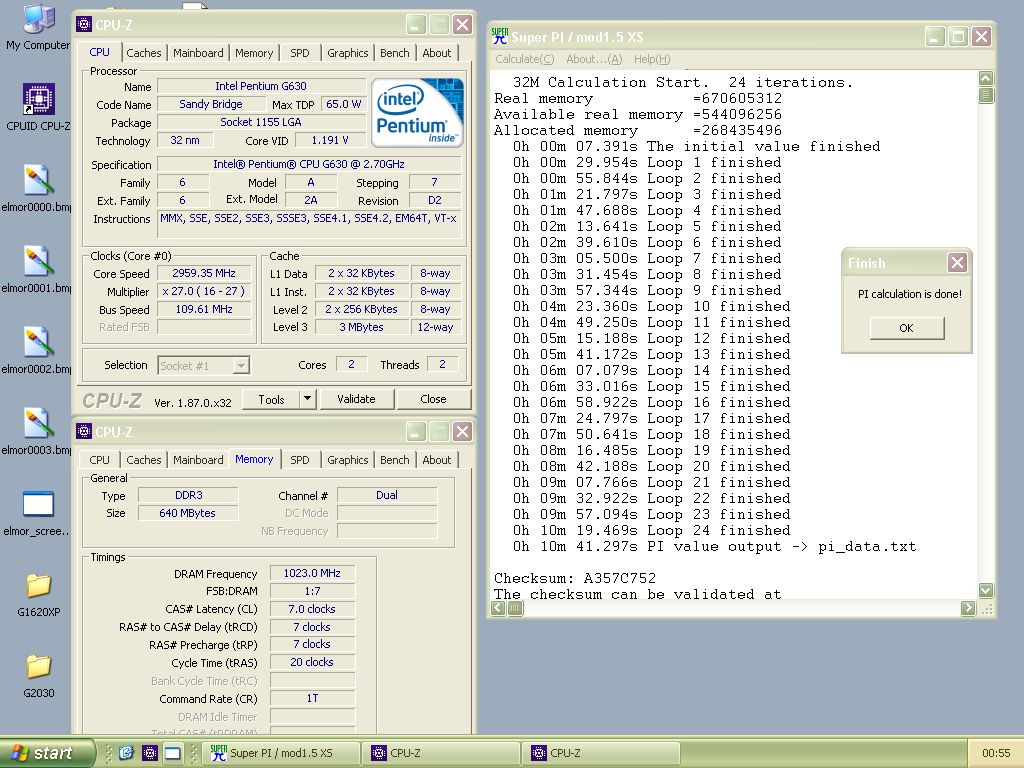Open Graphics tab in top CPU-Z window
The height and width of the screenshot is (768, 1024).
click(347, 53)
